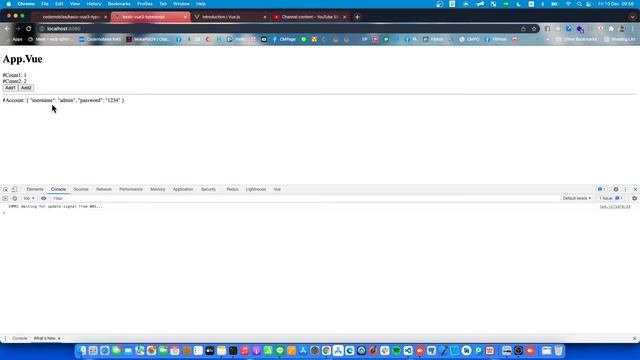Open DevTools Application tab
640x360 pixels.
tap(183, 189)
